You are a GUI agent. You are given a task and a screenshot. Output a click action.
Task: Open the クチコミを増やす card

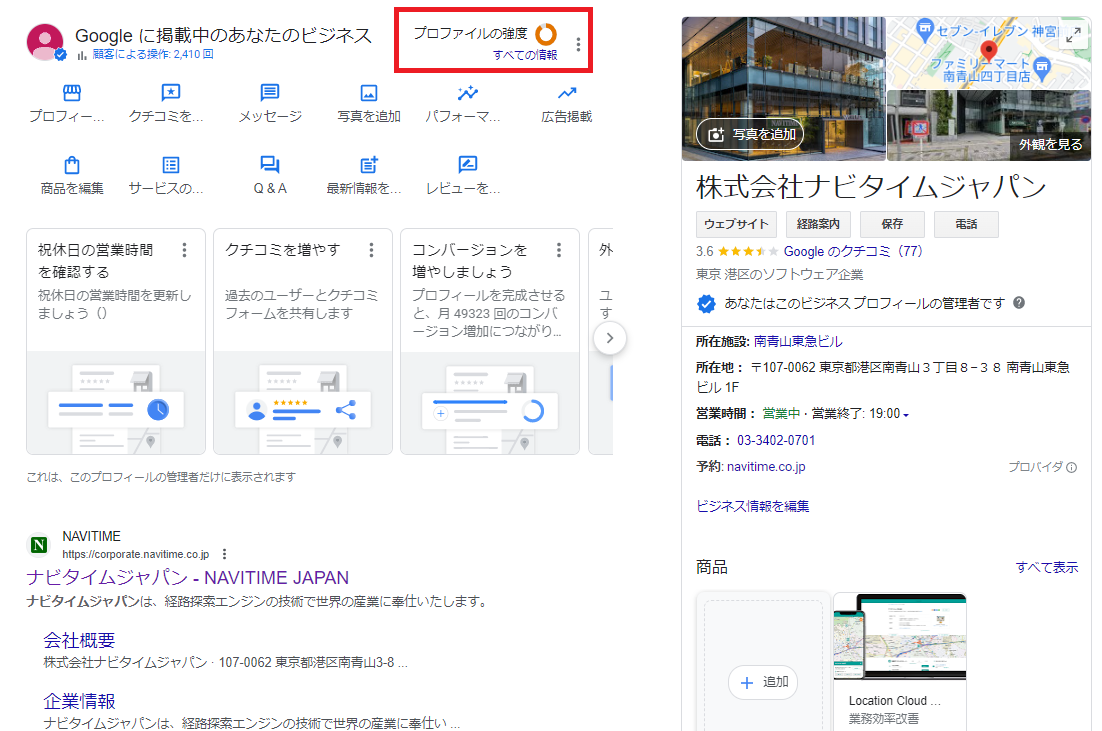pyautogui.click(x=303, y=341)
